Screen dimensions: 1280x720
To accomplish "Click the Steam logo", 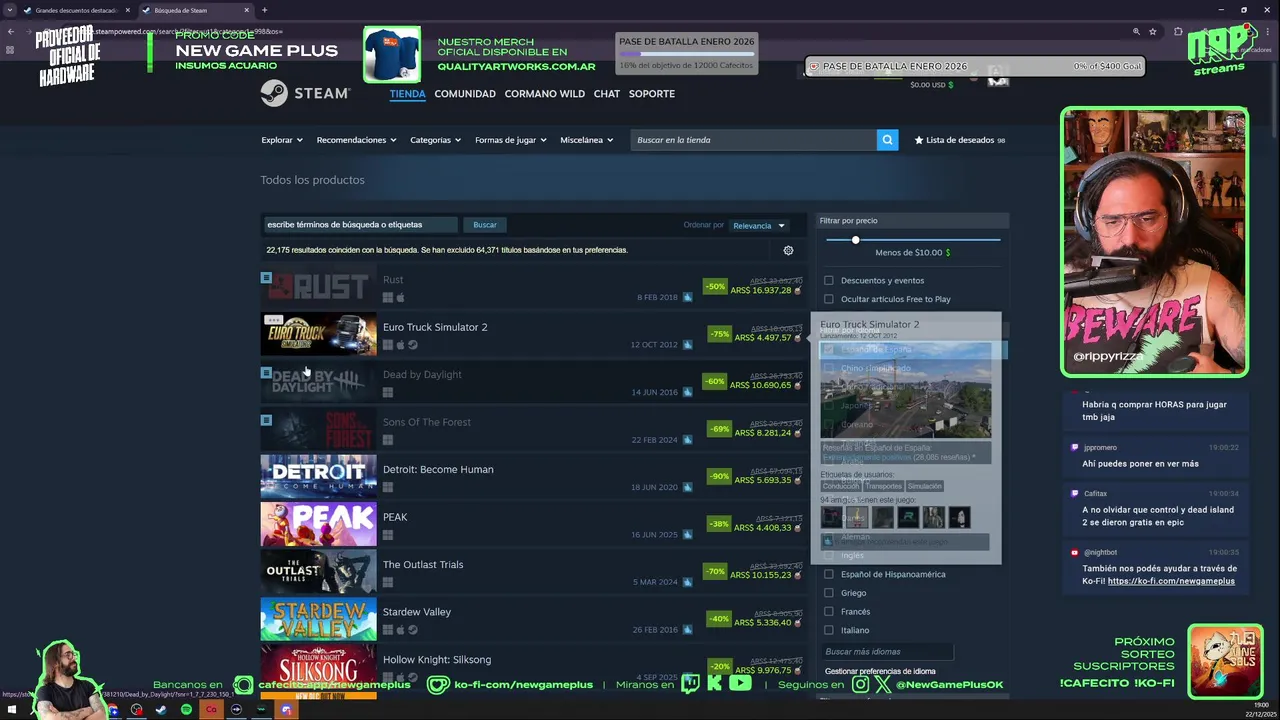I will pos(305,93).
